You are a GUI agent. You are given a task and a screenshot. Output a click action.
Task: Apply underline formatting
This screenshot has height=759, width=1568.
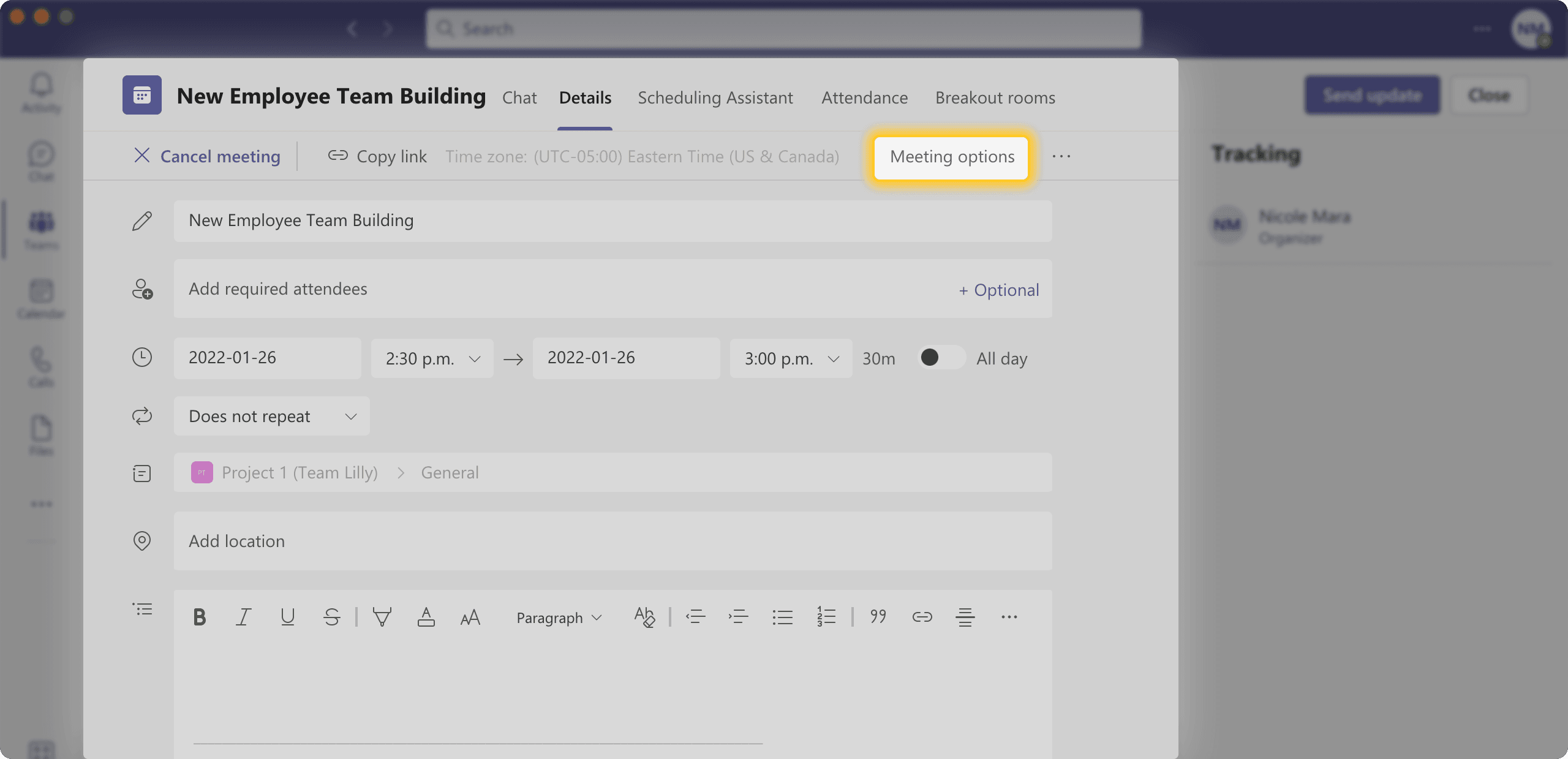(287, 617)
